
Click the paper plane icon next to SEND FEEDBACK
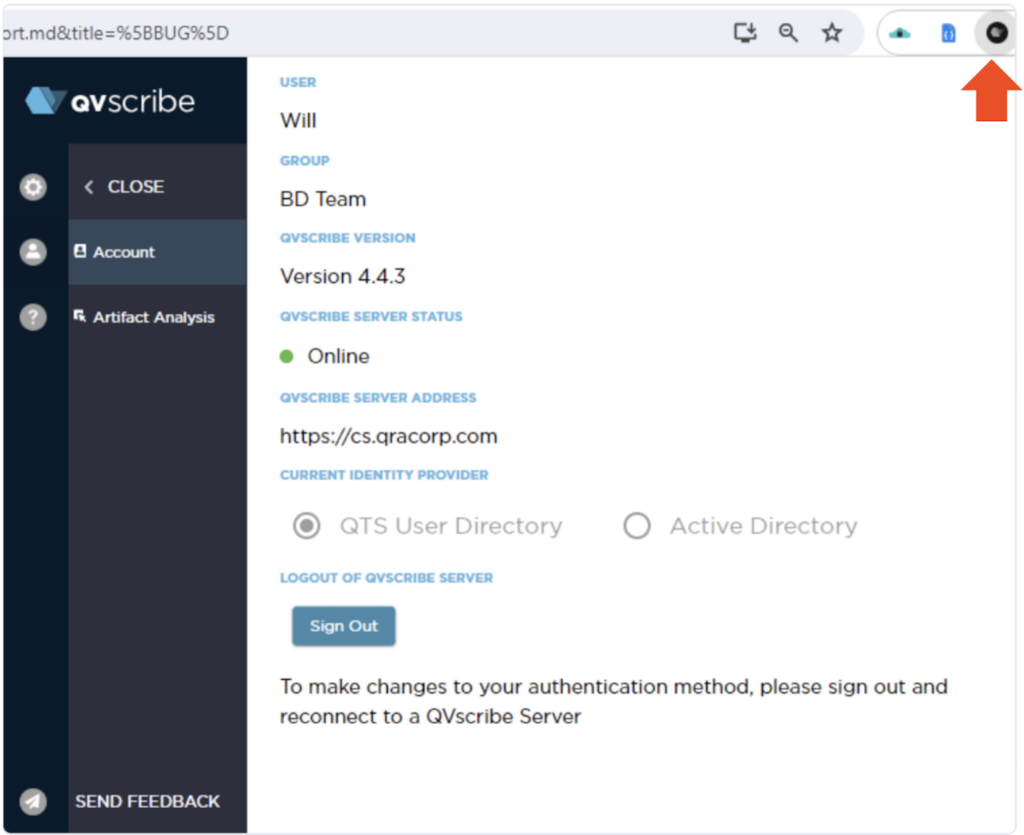pos(35,801)
